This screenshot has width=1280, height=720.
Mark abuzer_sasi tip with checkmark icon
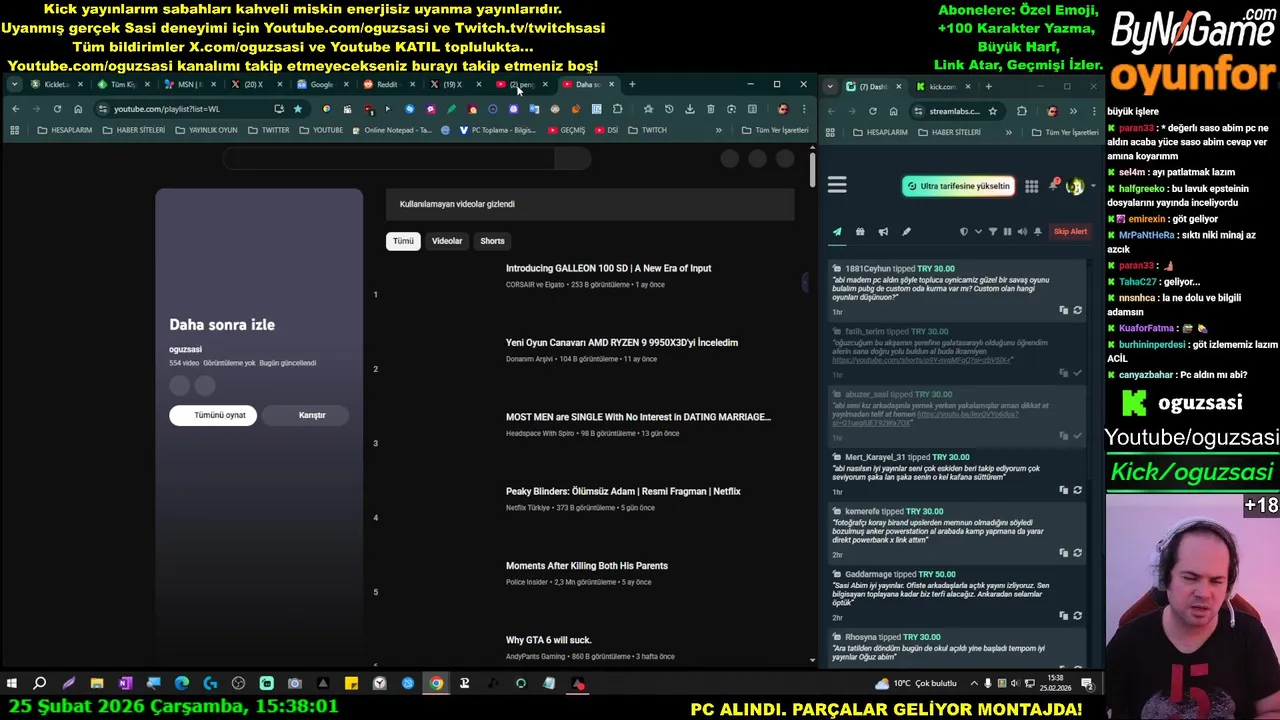1077,436
